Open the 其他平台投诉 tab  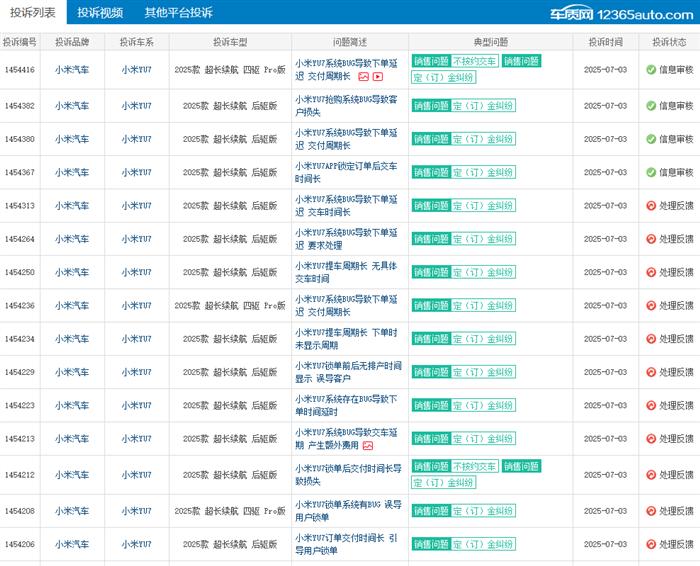[179, 12]
